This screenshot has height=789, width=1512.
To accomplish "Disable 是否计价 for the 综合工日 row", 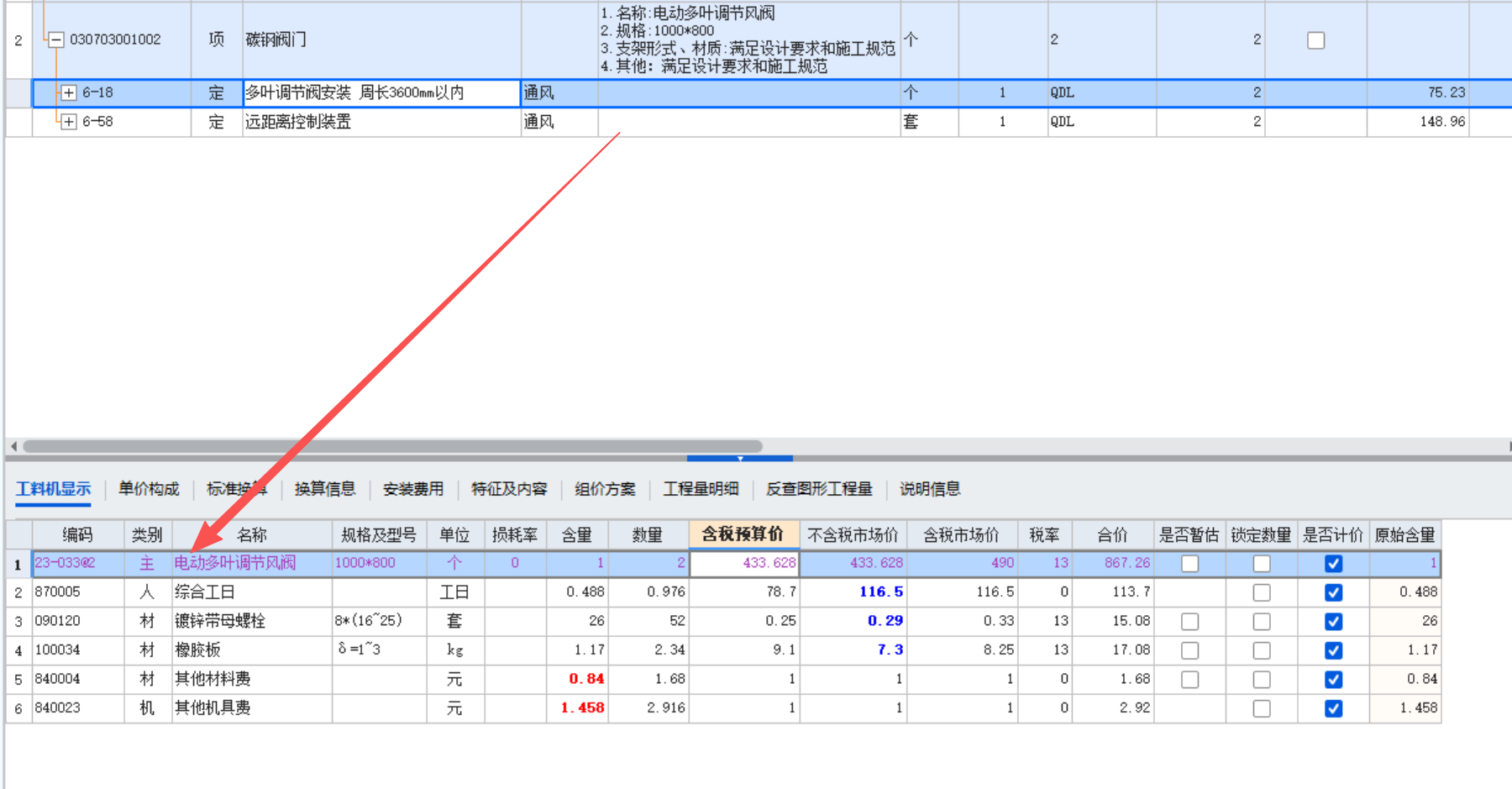I will 1332,592.
